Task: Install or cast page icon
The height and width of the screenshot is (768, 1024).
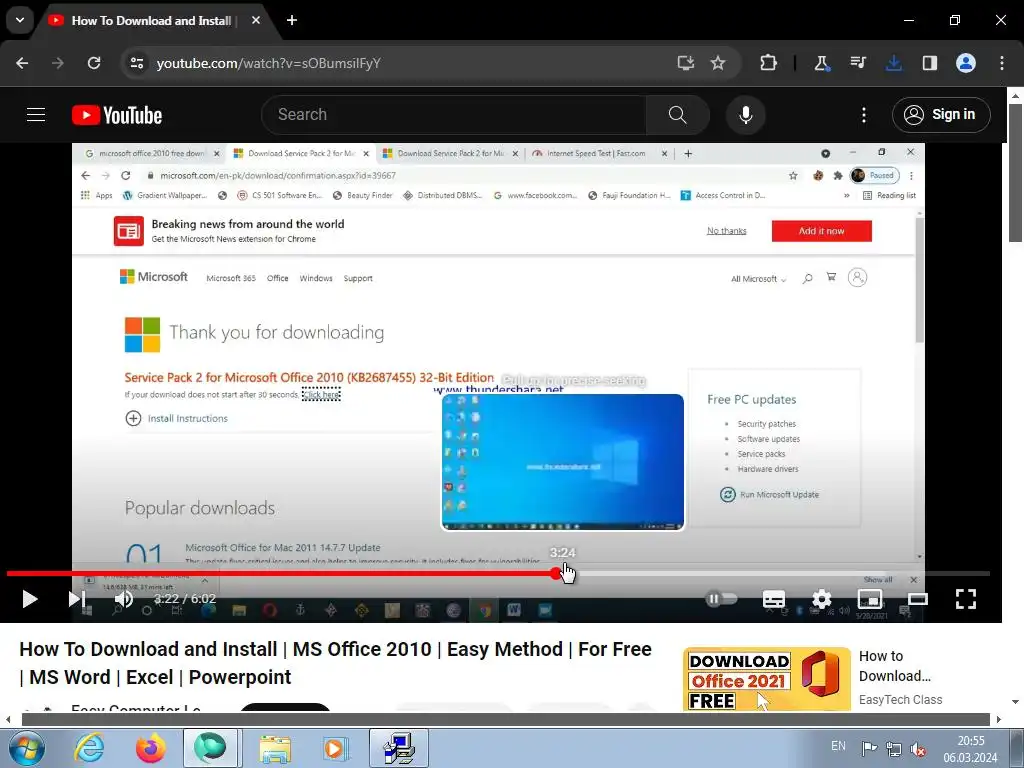Action: coord(685,63)
